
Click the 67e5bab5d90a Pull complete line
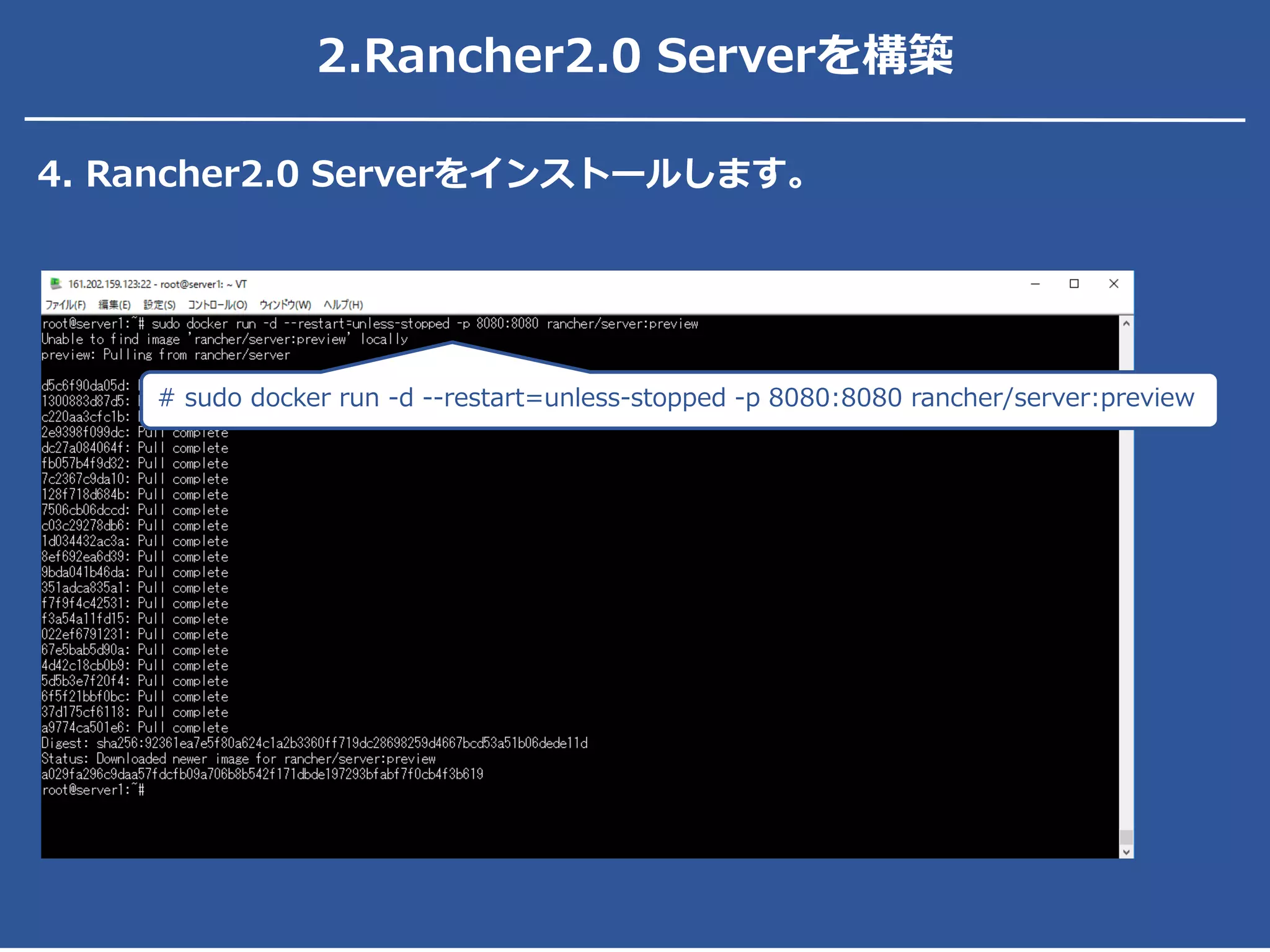coord(135,650)
